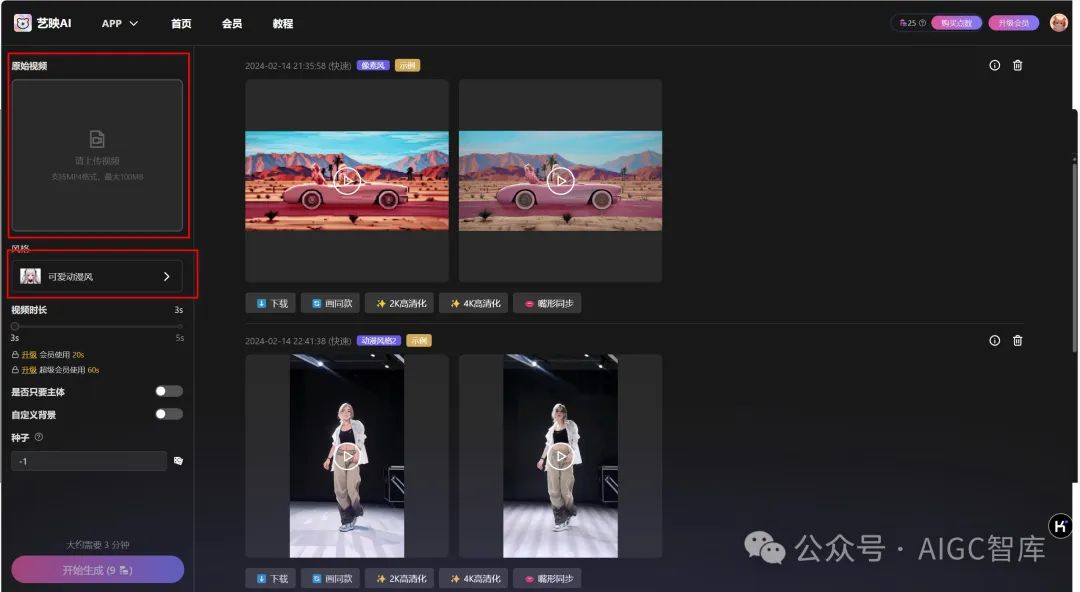Click the 种子 input field
This screenshot has height=592, width=1080.
pyautogui.click(x=89, y=461)
